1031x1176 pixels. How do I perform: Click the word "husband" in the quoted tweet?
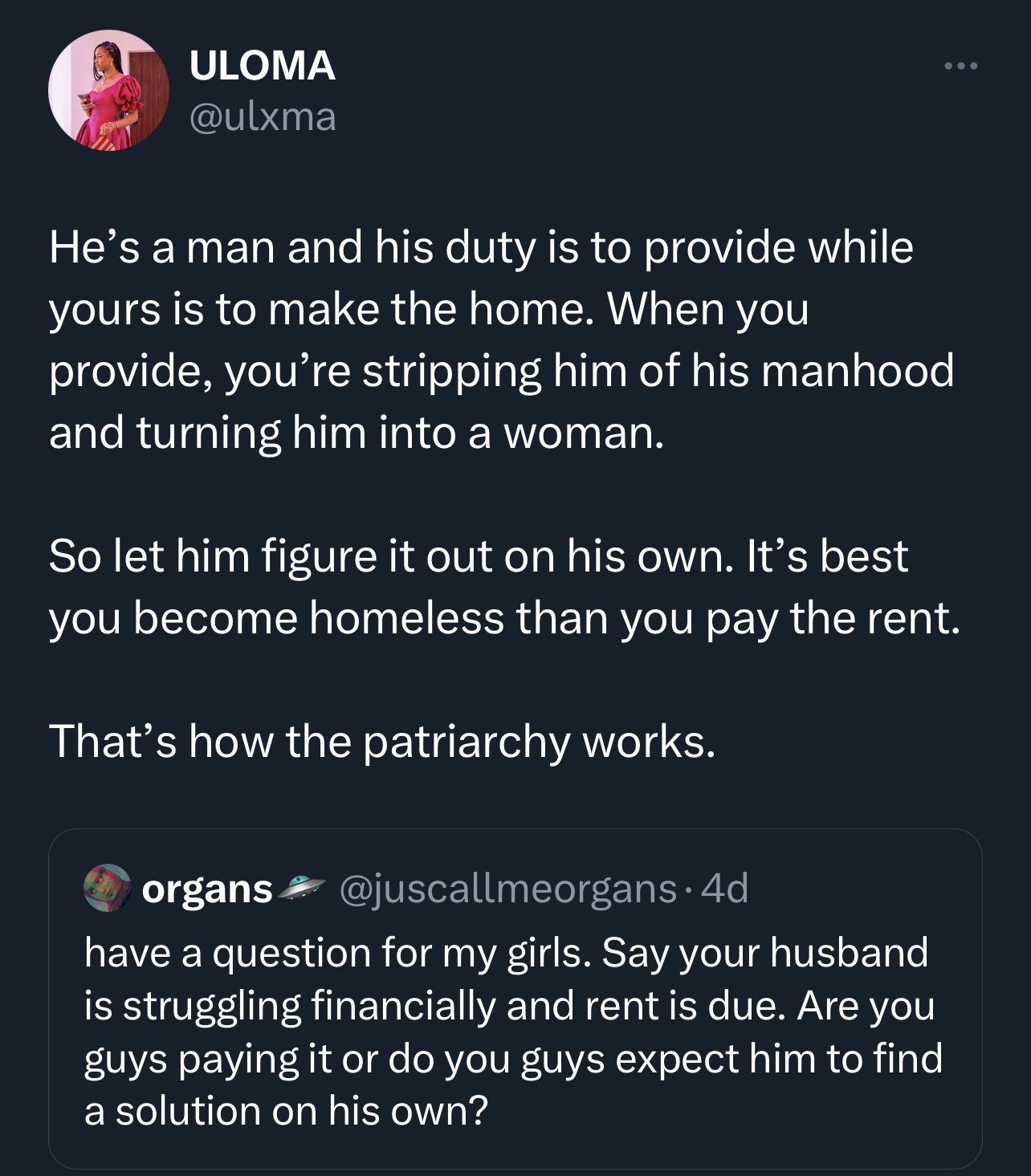849,953
